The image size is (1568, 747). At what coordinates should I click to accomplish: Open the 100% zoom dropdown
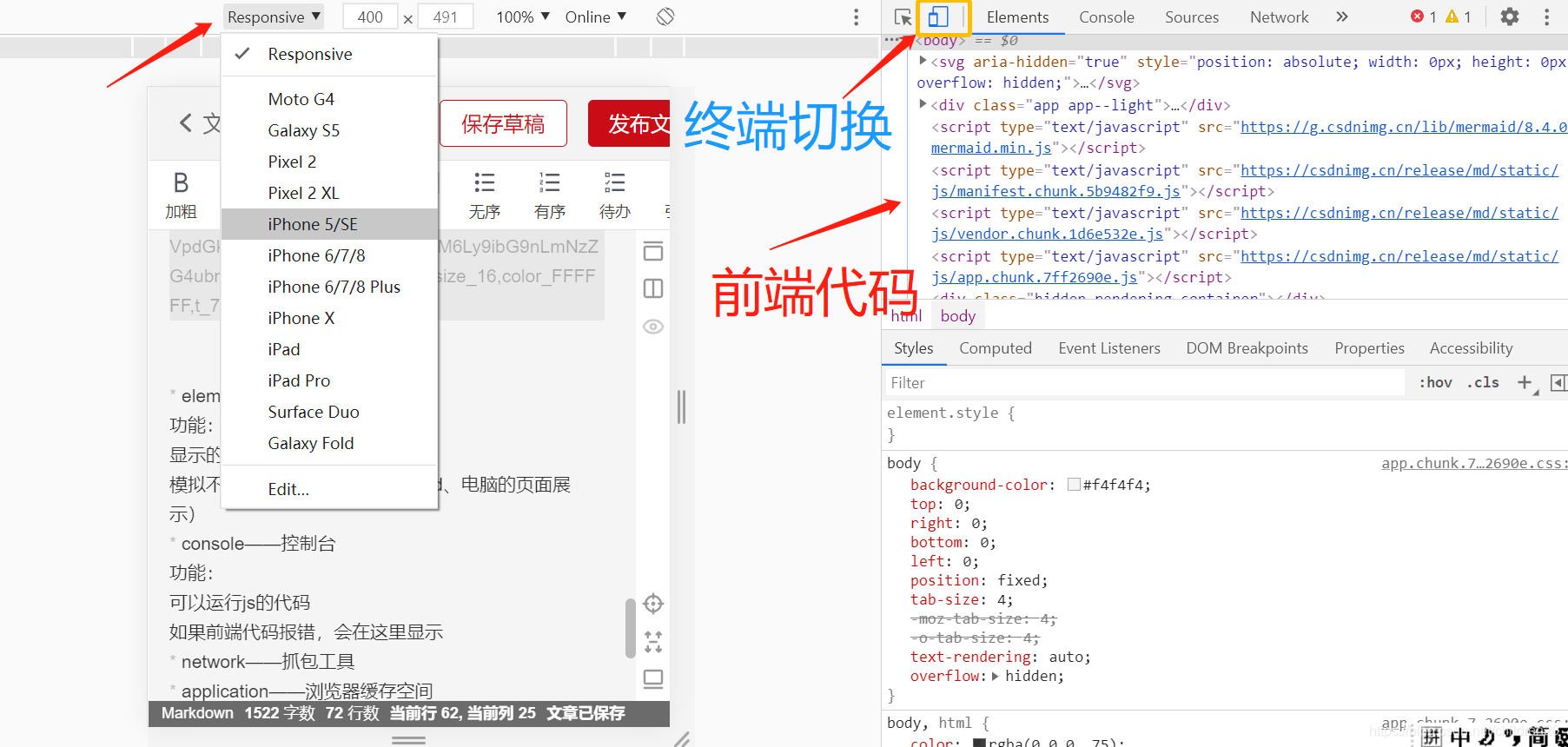tap(522, 17)
